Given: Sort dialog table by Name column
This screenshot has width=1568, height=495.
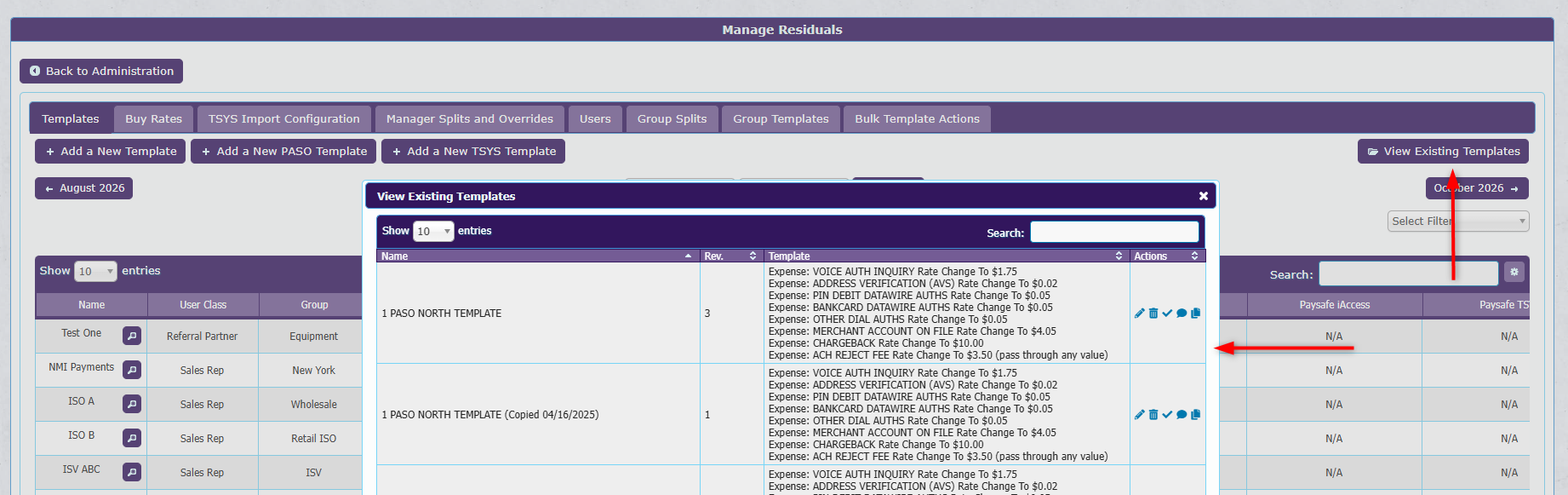Looking at the screenshot, I should tap(538, 256).
